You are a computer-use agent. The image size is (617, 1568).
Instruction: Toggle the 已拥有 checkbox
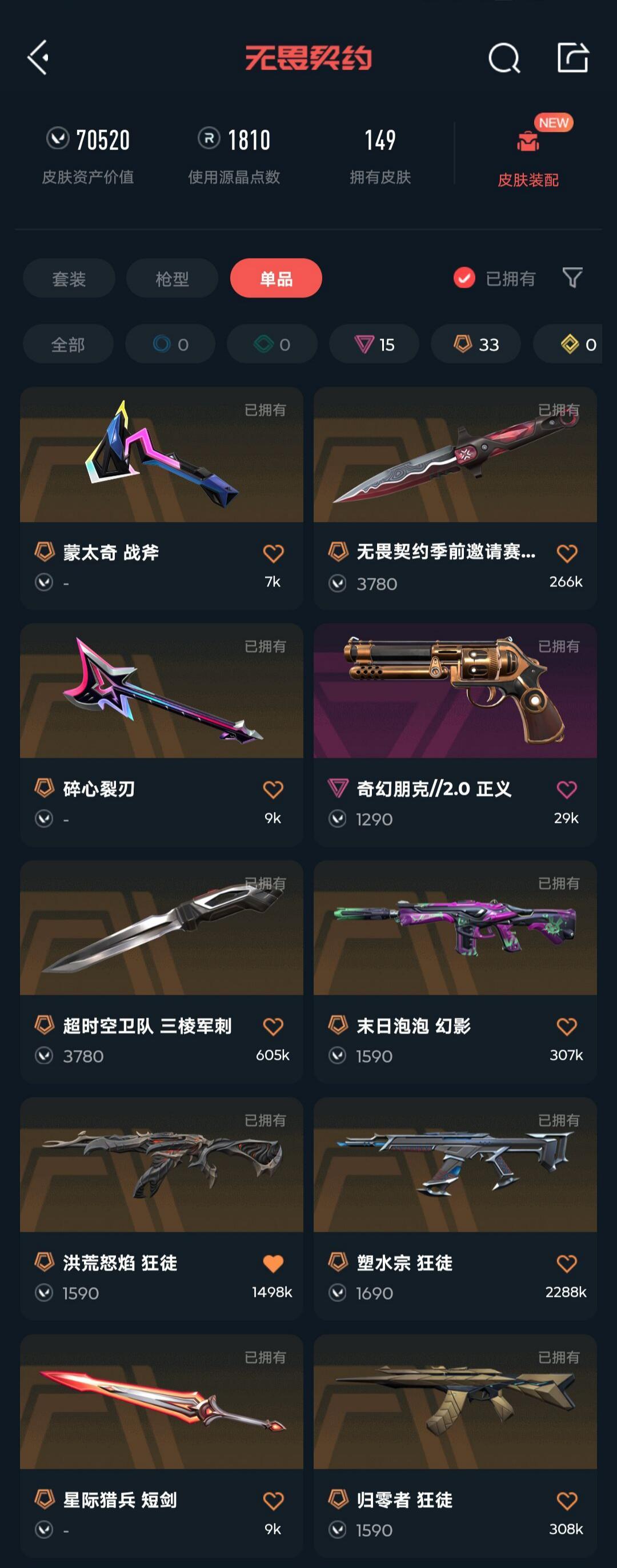[464, 278]
